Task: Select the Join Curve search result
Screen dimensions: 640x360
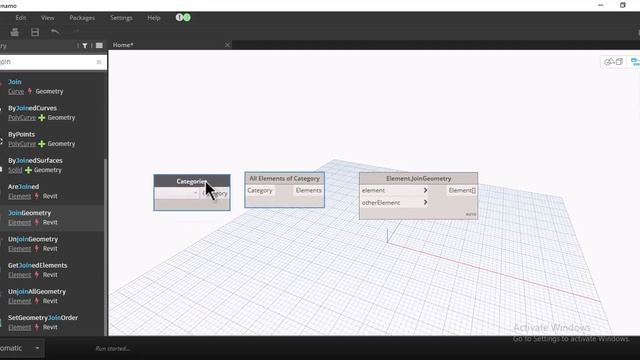Action: coord(53,87)
